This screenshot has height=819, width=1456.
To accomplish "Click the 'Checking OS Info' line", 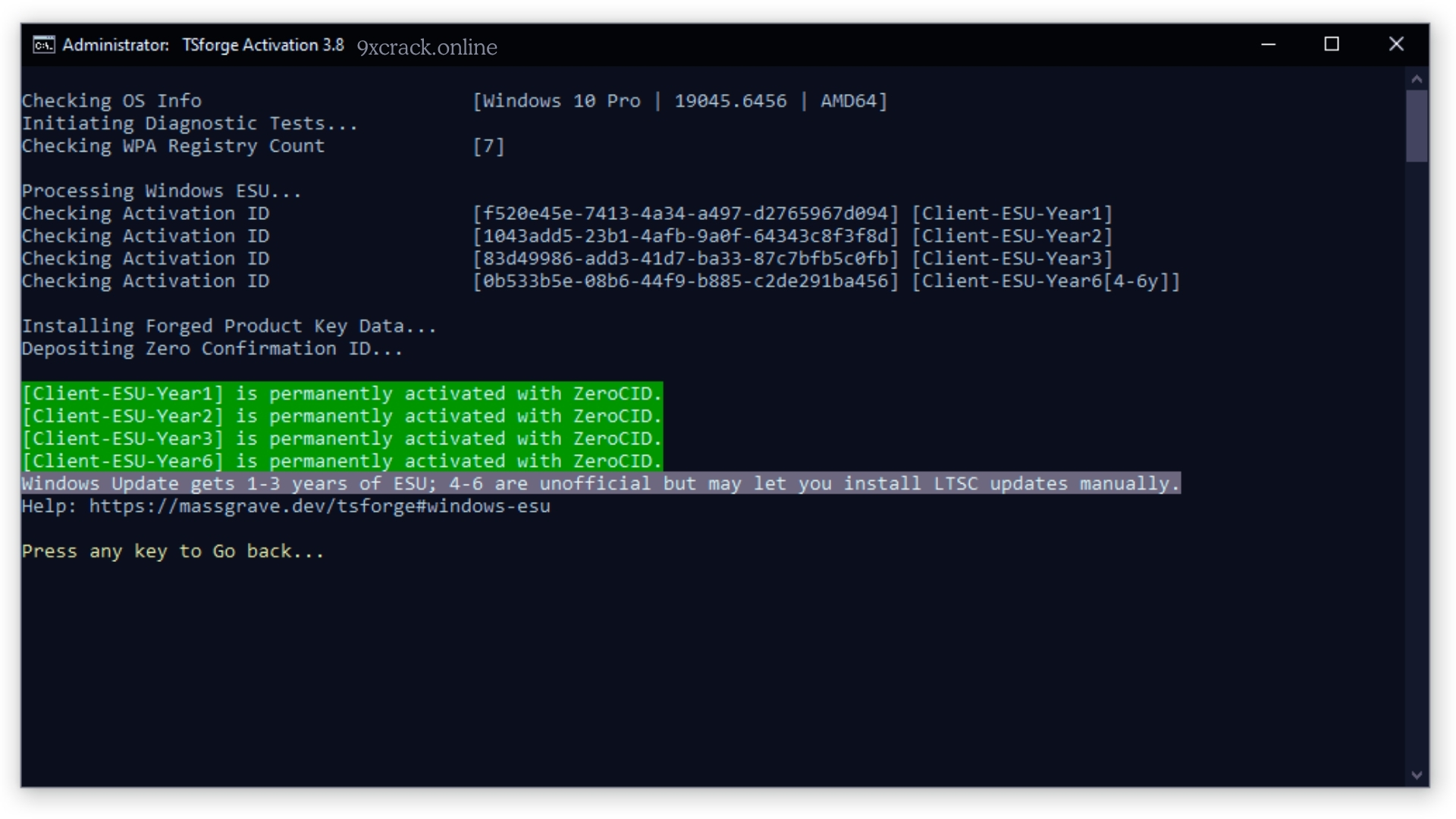I will point(111,101).
